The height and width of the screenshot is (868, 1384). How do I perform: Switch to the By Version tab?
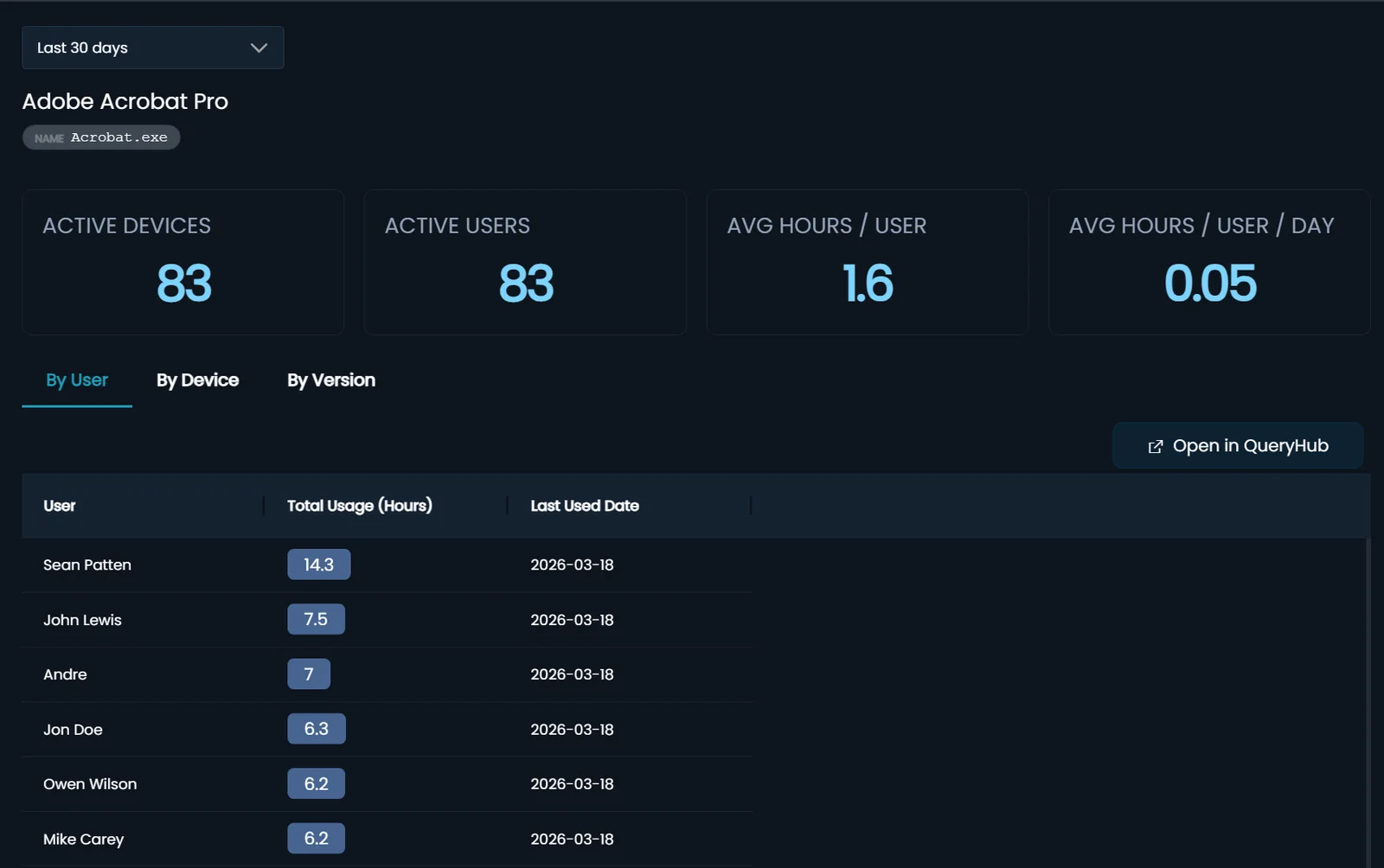331,380
